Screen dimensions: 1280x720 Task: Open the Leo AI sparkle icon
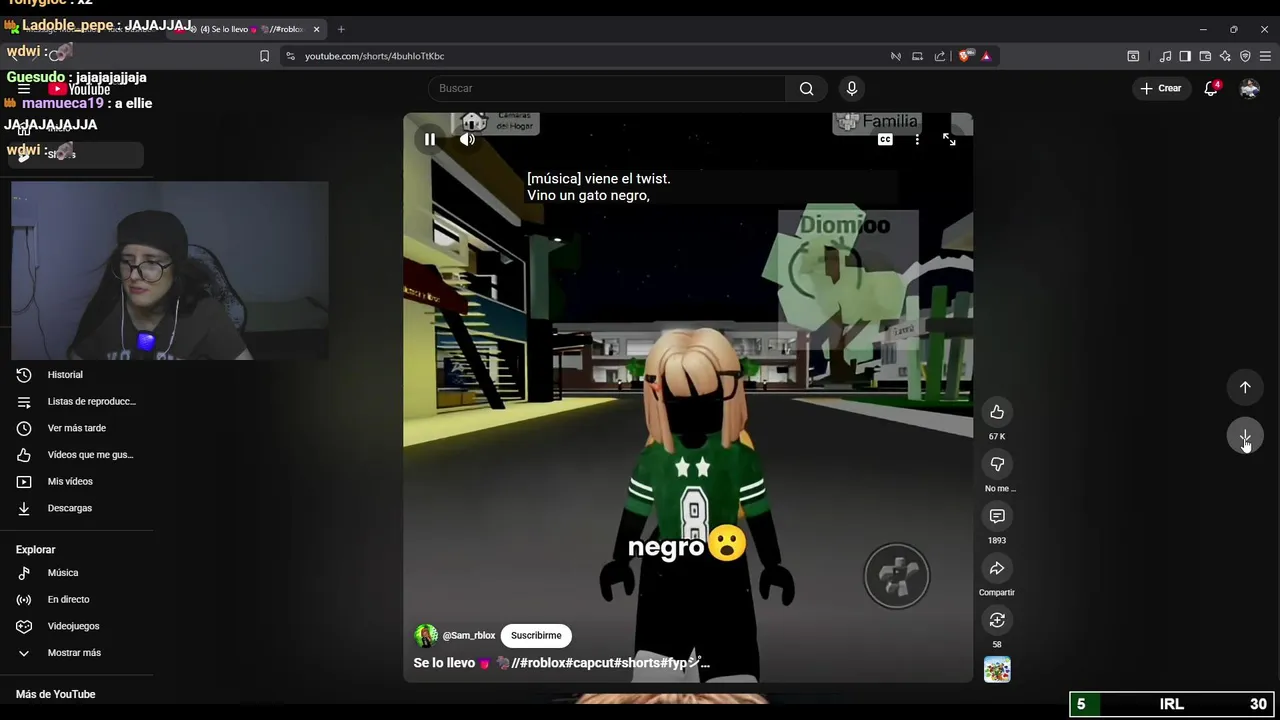1225,56
